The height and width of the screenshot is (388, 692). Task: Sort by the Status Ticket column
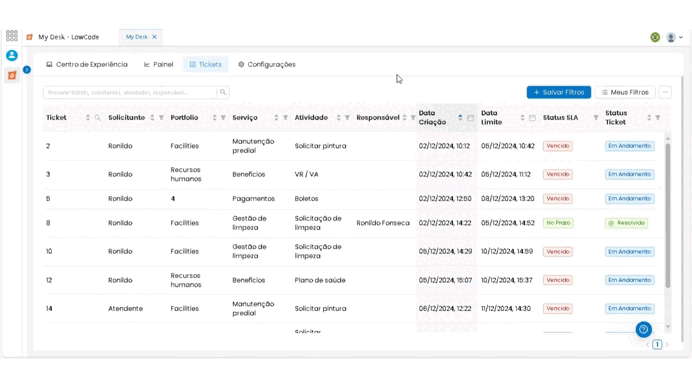tap(649, 117)
